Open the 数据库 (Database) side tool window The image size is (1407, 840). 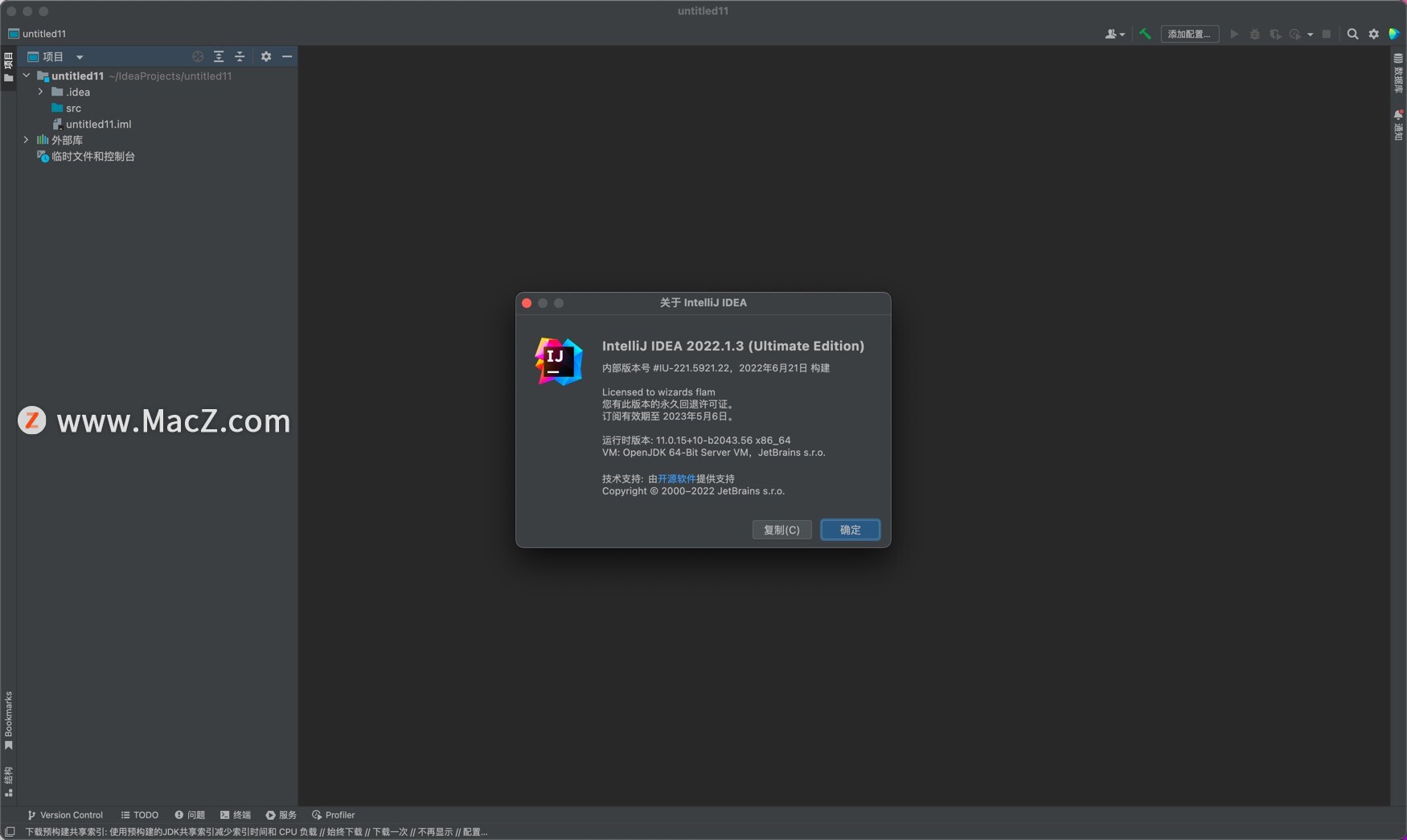1398,73
